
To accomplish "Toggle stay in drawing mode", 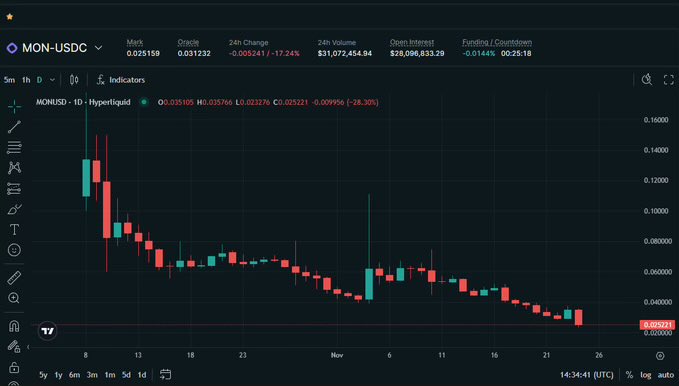I will point(14,346).
